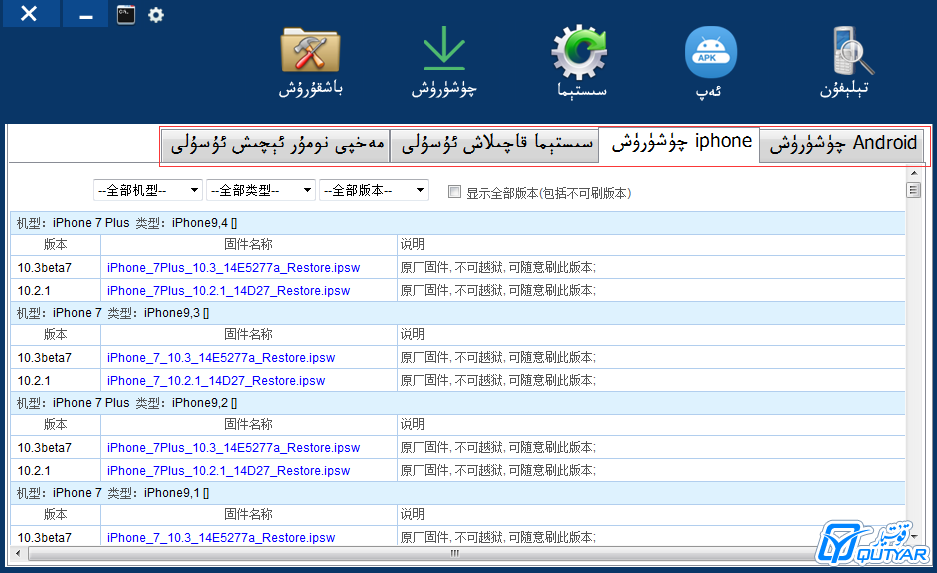The width and height of the screenshot is (937, 573).
Task: Click 说明 column header under iPhone9,3
Action: pos(651,335)
